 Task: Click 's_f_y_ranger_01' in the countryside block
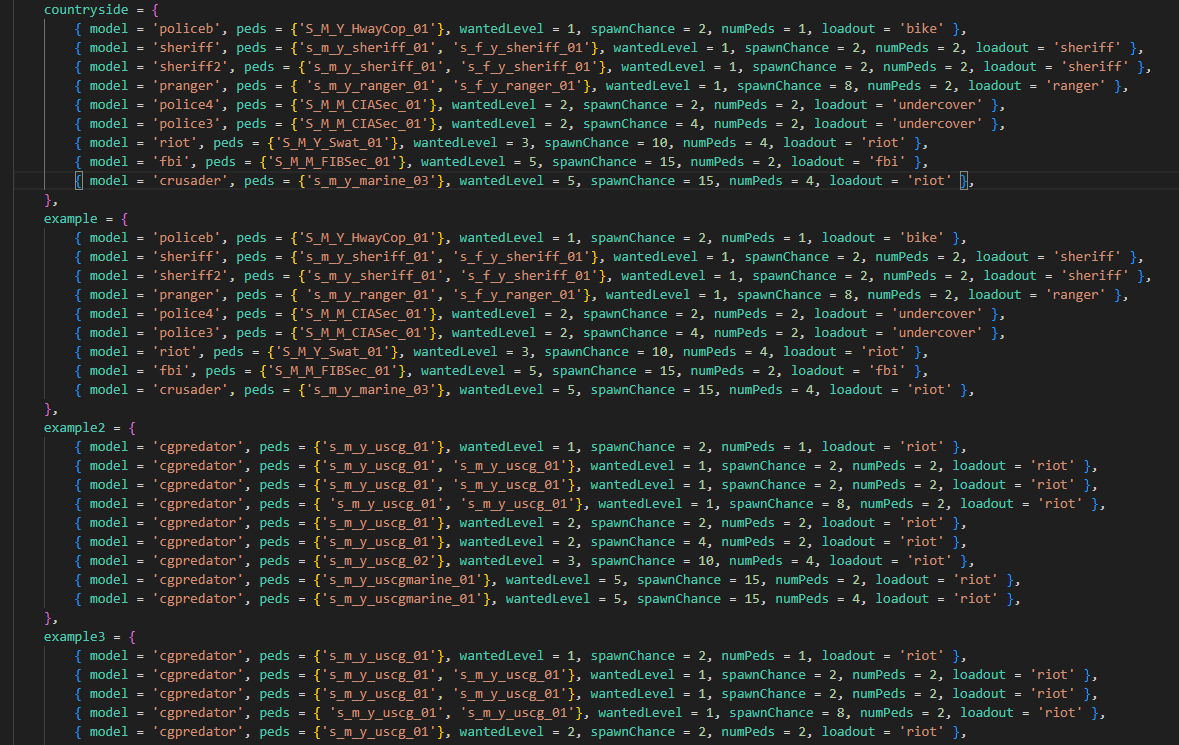517,86
